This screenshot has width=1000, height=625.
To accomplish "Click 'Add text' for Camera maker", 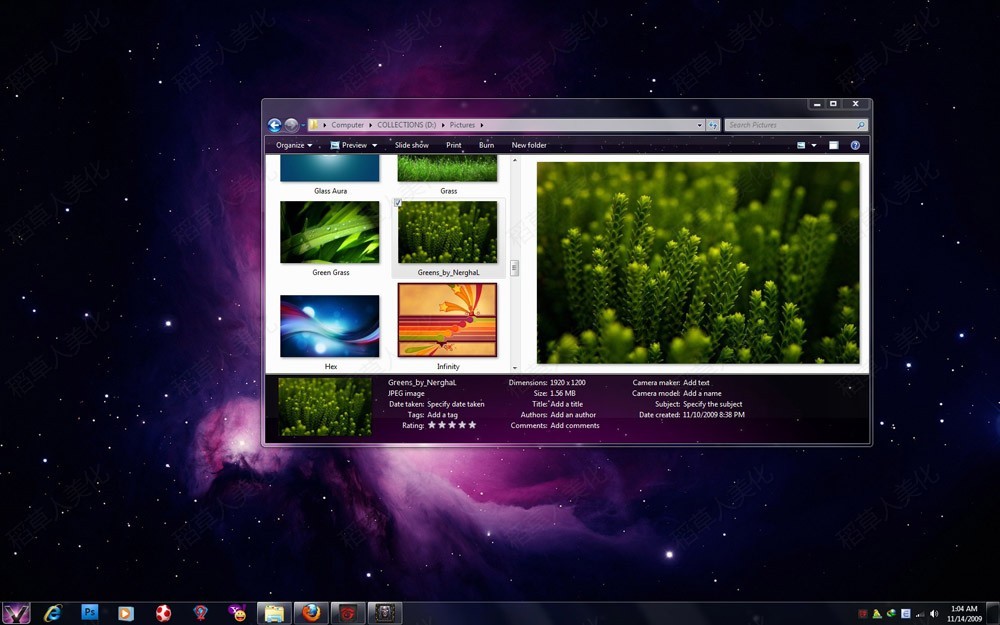I will click(696, 383).
